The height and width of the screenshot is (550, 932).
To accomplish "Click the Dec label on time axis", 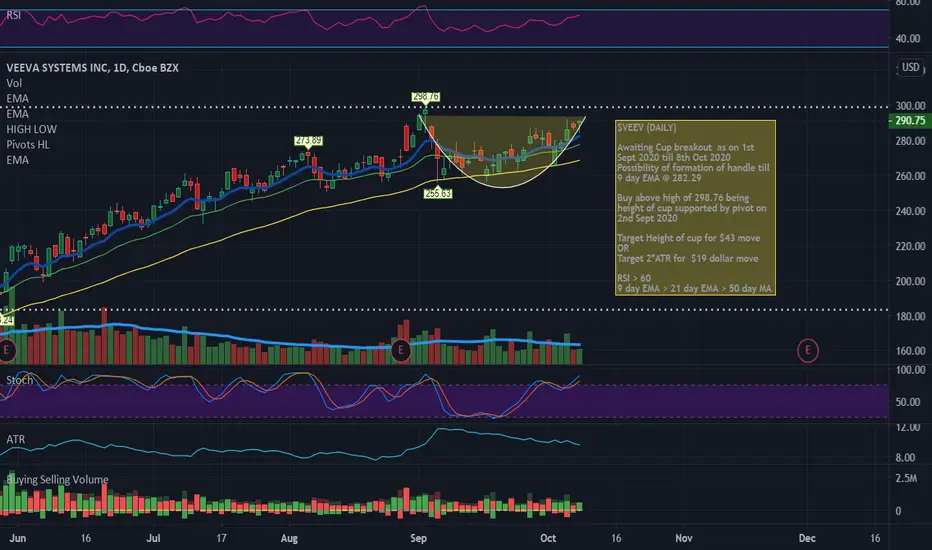I will [x=807, y=538].
